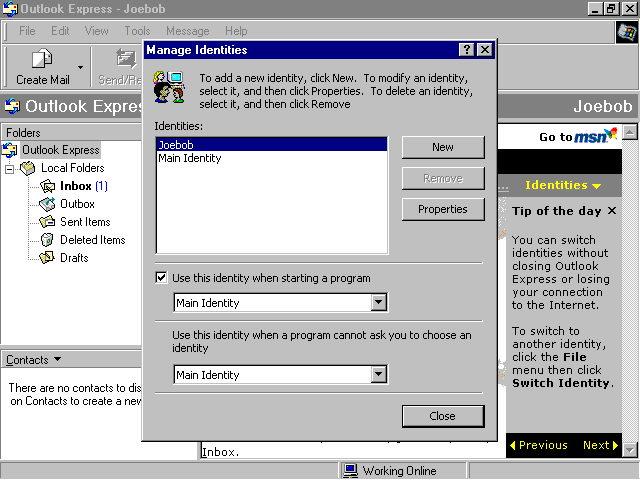Image resolution: width=640 pixels, height=480 pixels.
Task: Click the Windows logo throbber icon
Action: 627,32
